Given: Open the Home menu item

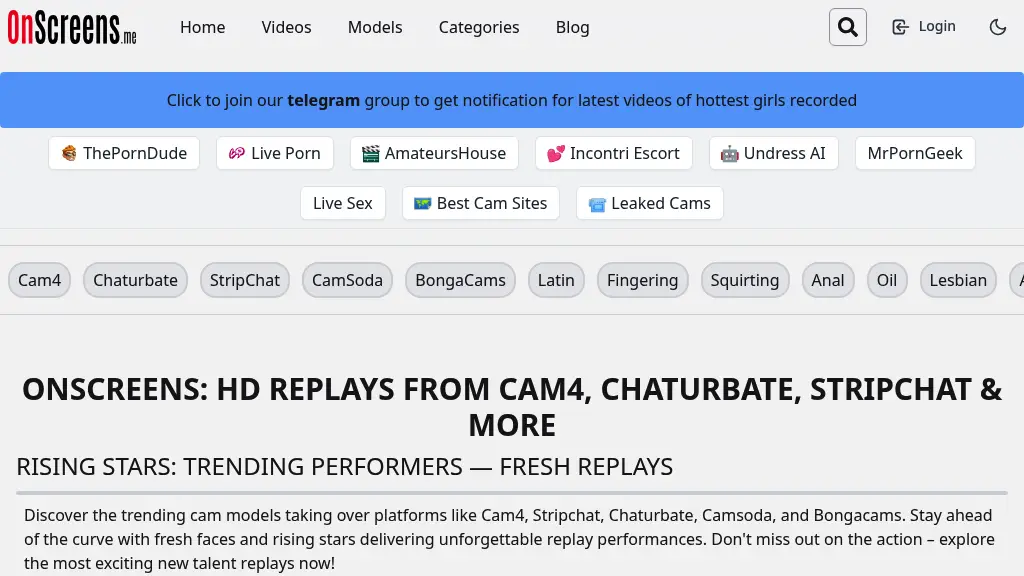Looking at the screenshot, I should (x=202, y=27).
